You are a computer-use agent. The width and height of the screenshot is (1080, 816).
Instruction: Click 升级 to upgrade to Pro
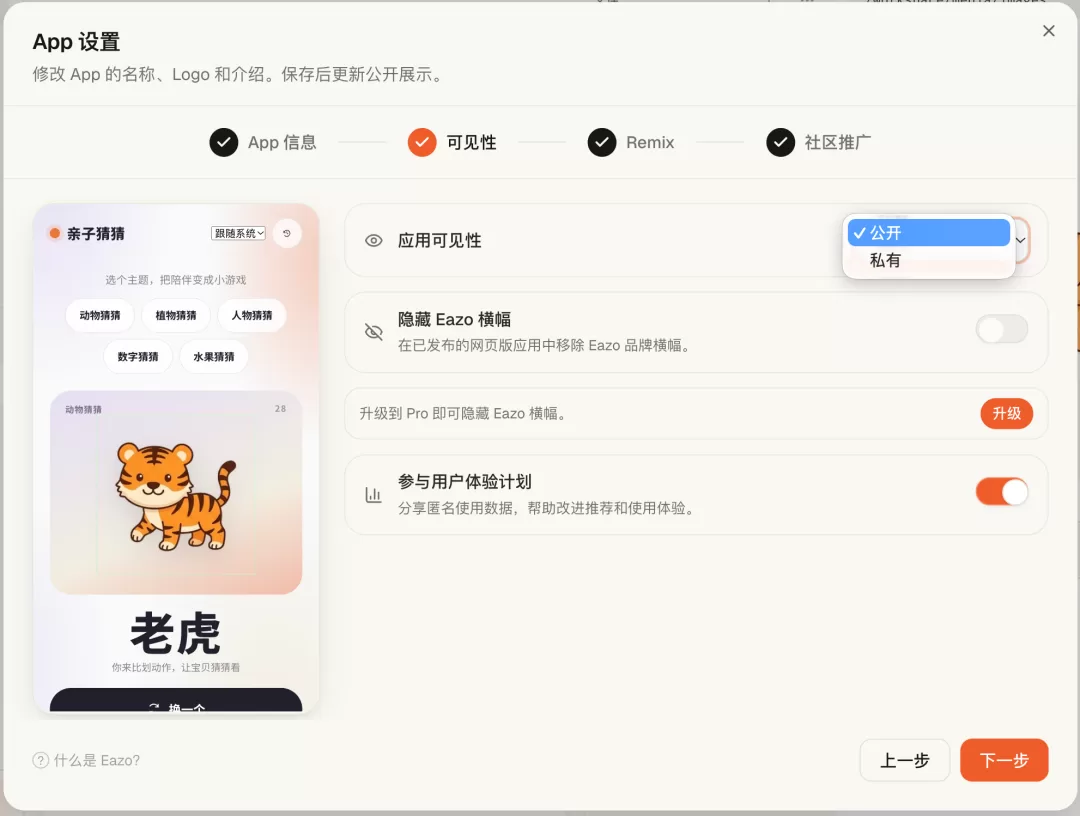tap(1006, 413)
